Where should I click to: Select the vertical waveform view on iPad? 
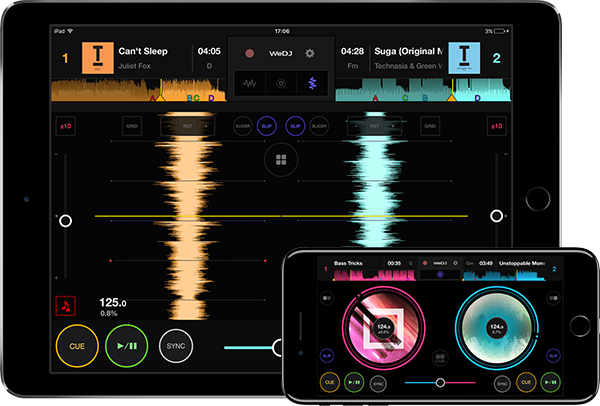[313, 83]
